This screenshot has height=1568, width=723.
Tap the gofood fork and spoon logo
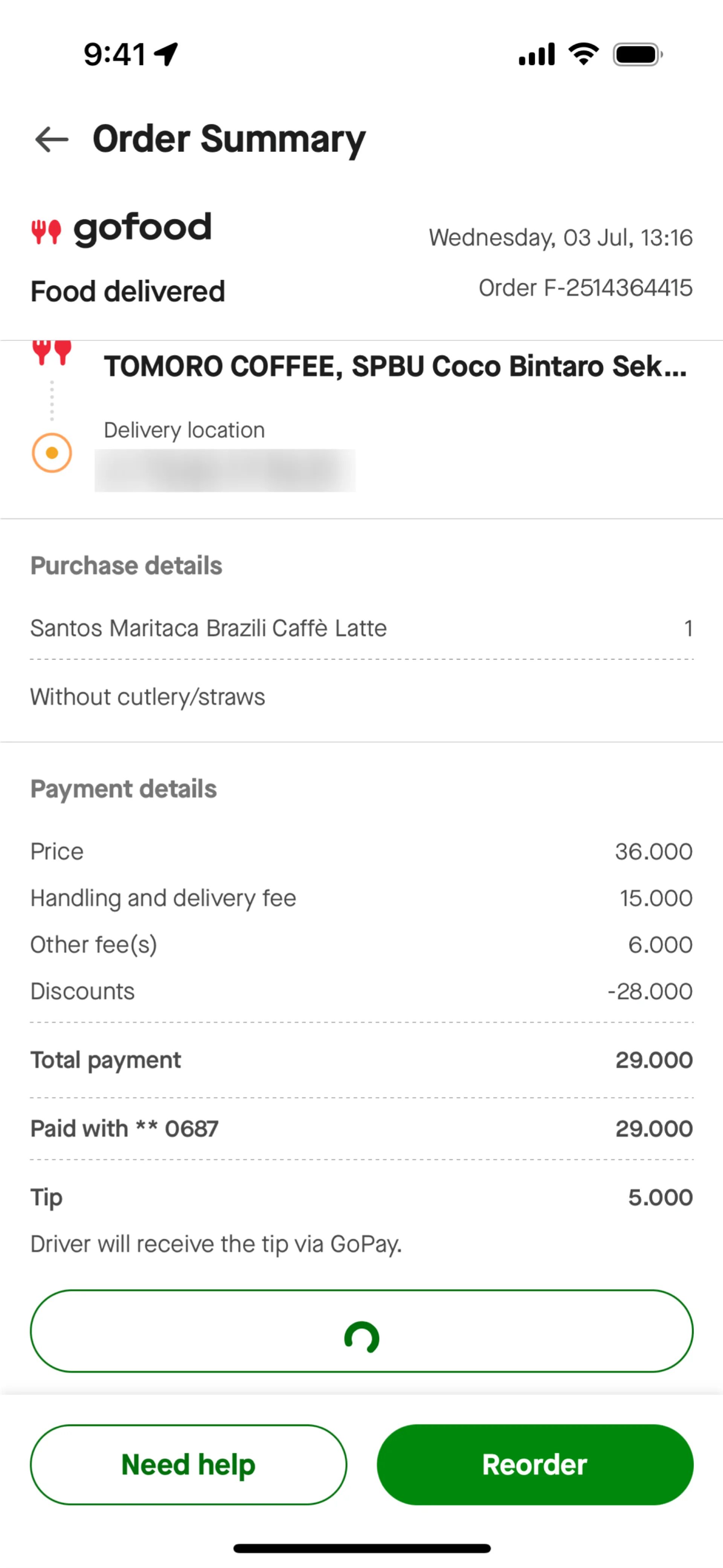(x=46, y=231)
